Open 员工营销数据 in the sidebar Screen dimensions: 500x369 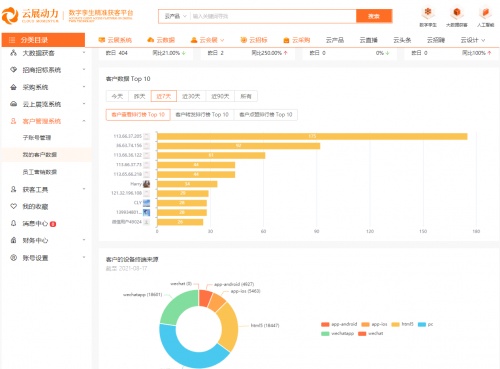point(39,172)
